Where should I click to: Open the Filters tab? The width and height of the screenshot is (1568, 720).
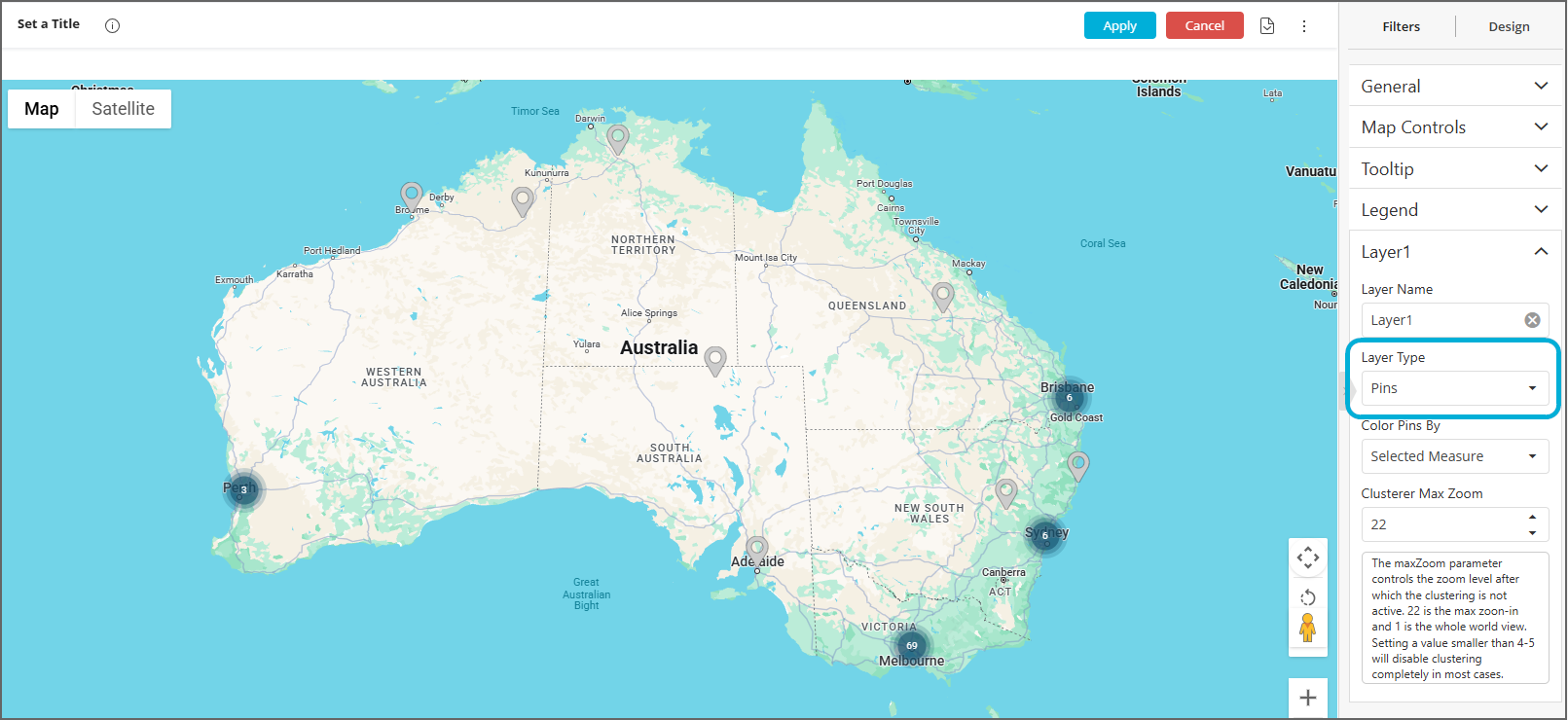point(1401,27)
